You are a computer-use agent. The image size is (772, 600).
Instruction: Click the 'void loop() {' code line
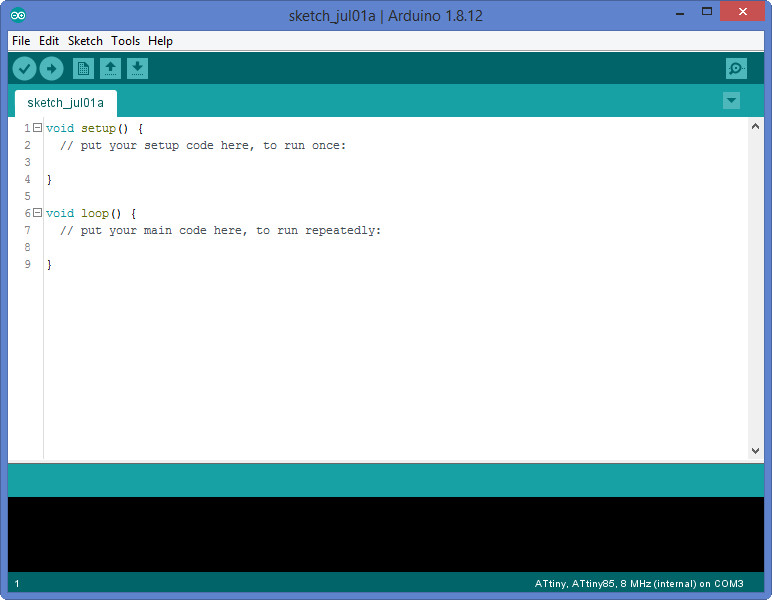point(91,214)
